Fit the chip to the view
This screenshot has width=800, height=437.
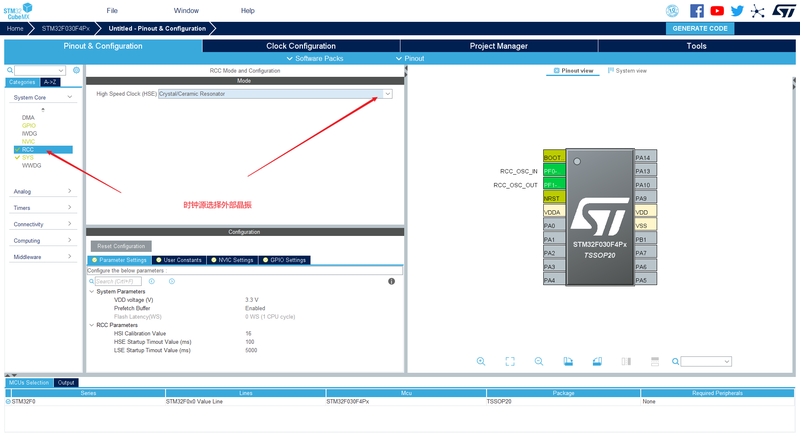510,361
